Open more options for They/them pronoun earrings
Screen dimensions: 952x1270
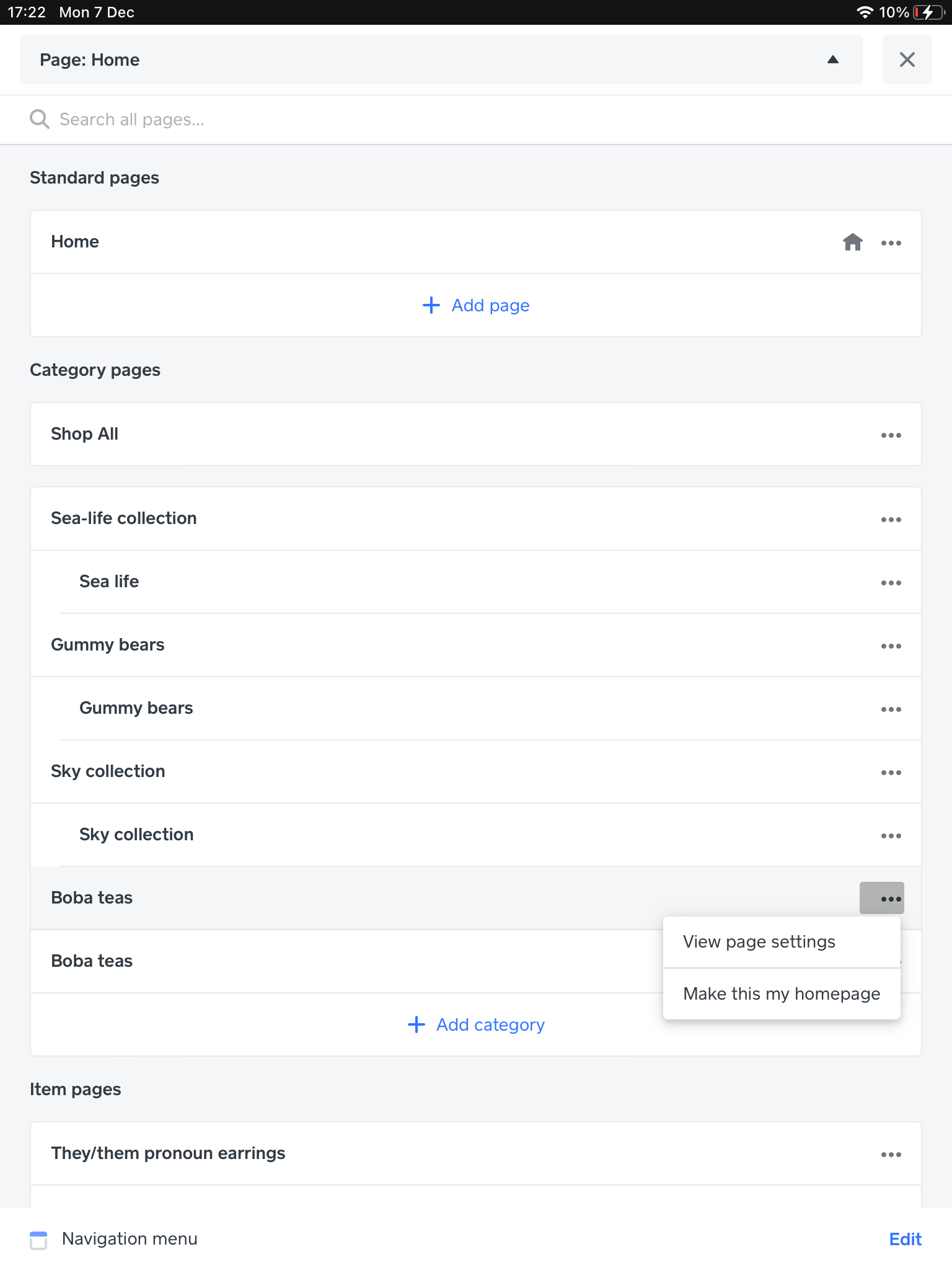891,1155
